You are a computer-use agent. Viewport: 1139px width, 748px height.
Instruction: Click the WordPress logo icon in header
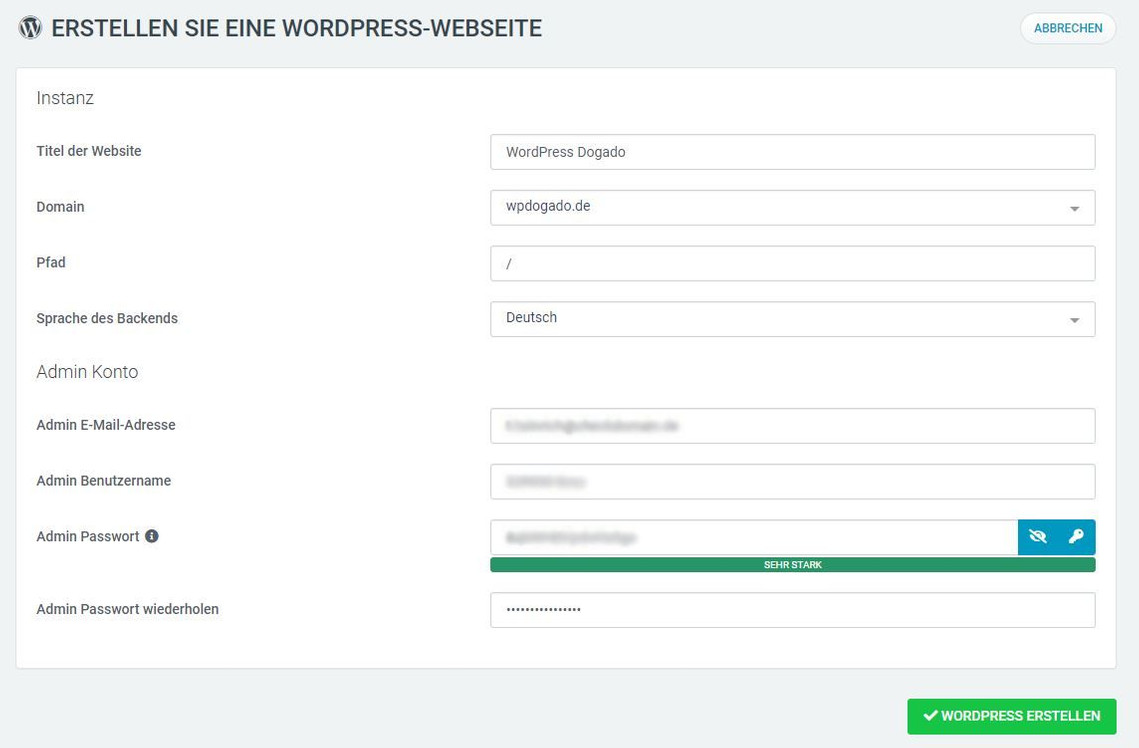(30, 28)
